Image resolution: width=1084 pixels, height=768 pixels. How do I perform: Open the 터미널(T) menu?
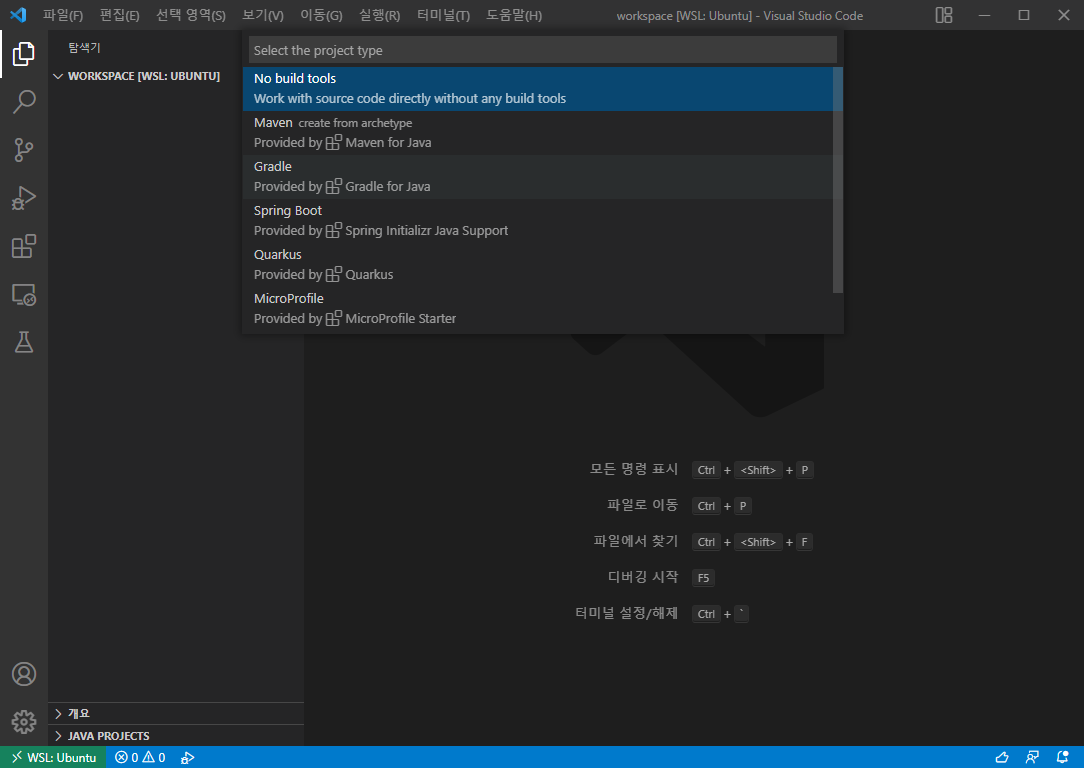444,15
